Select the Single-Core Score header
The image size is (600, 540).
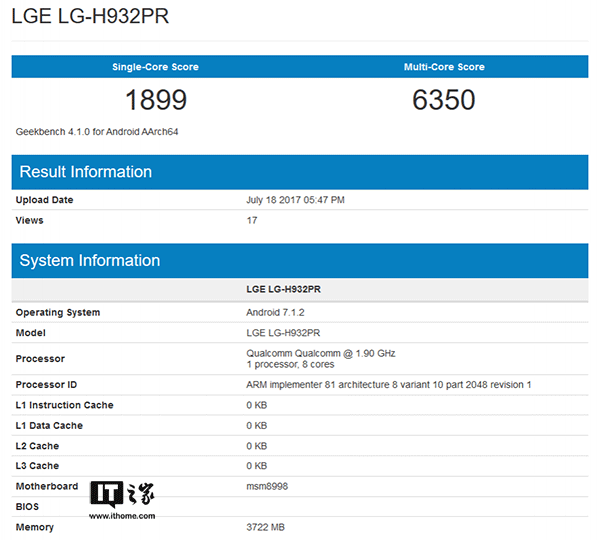click(x=155, y=67)
